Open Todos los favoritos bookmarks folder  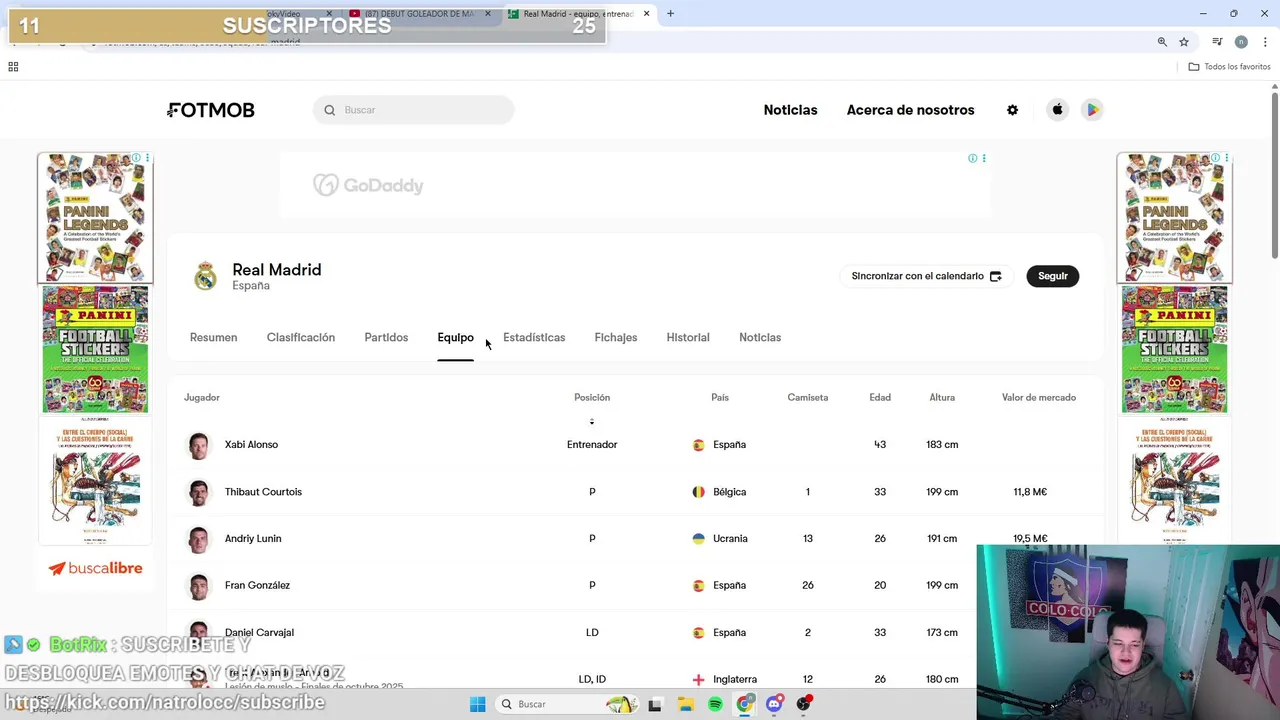[x=1229, y=67]
